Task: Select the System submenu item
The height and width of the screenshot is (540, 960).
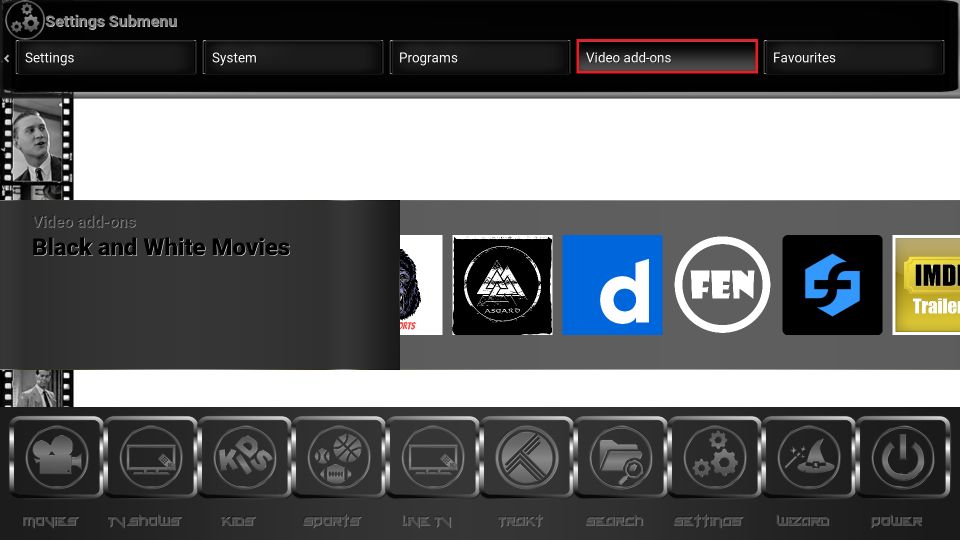Action: (x=293, y=58)
